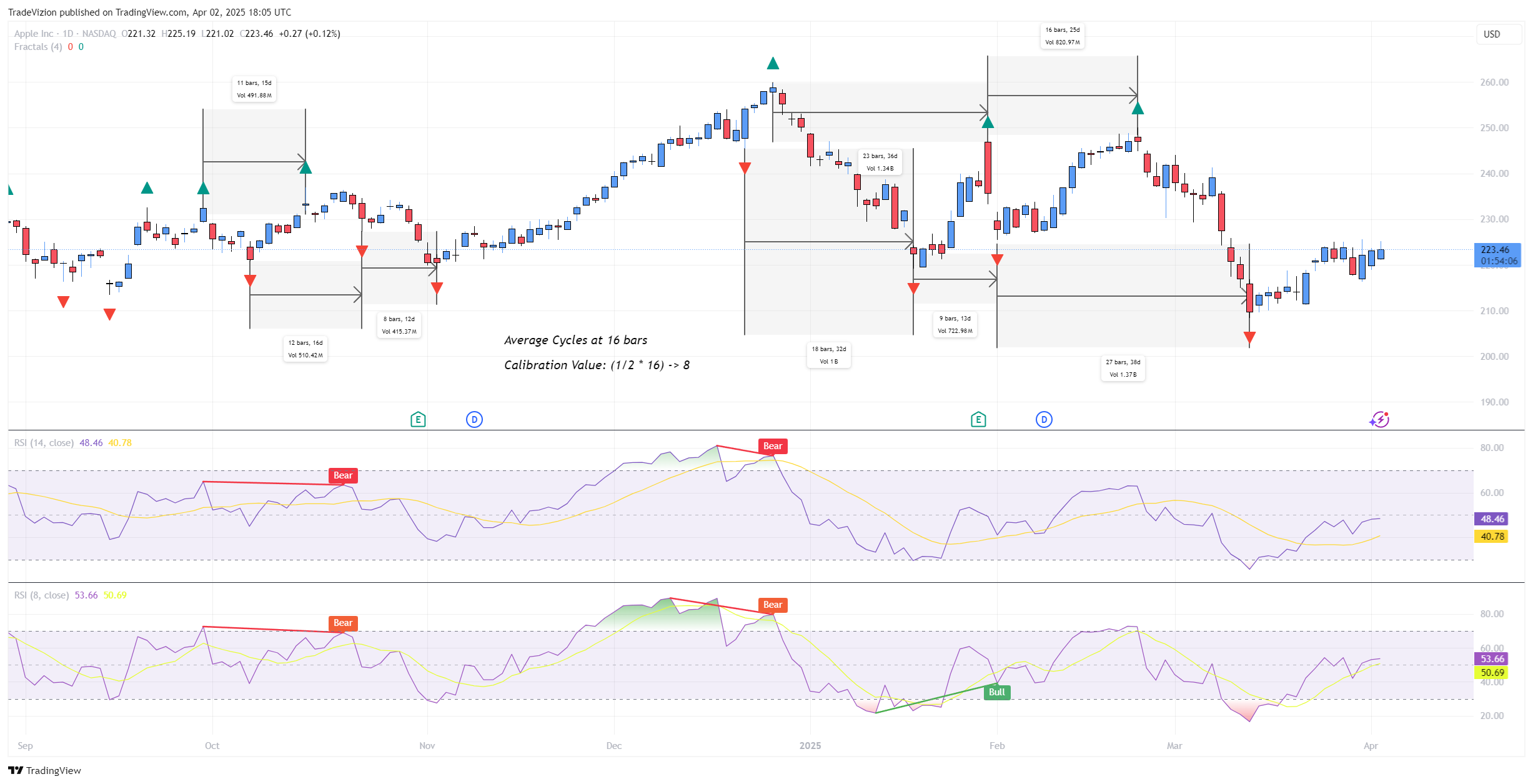
Task: Select the '12 bars, 16d' measurement label
Action: [x=305, y=349]
